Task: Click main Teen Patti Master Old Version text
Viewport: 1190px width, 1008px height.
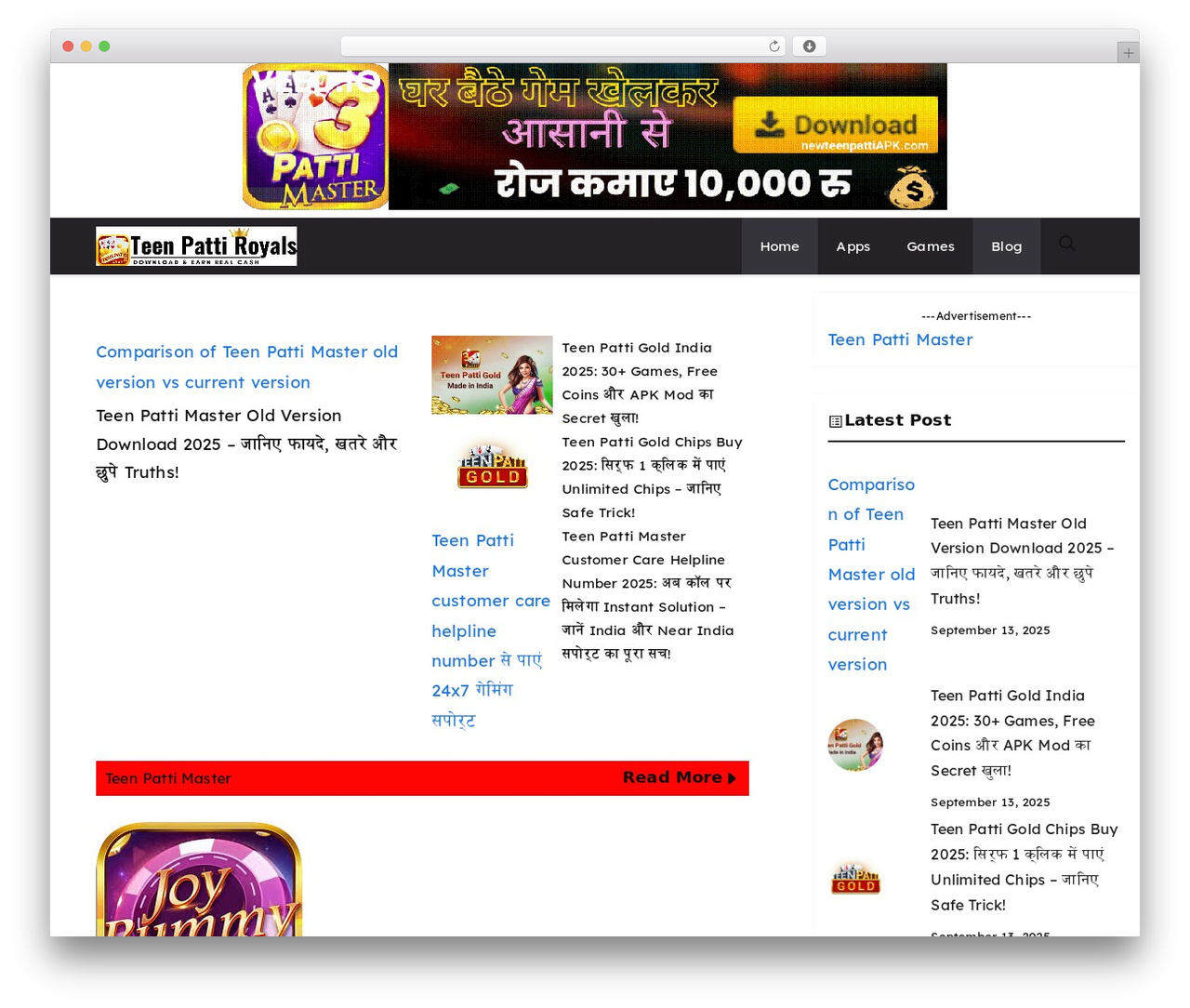Action: point(246,444)
